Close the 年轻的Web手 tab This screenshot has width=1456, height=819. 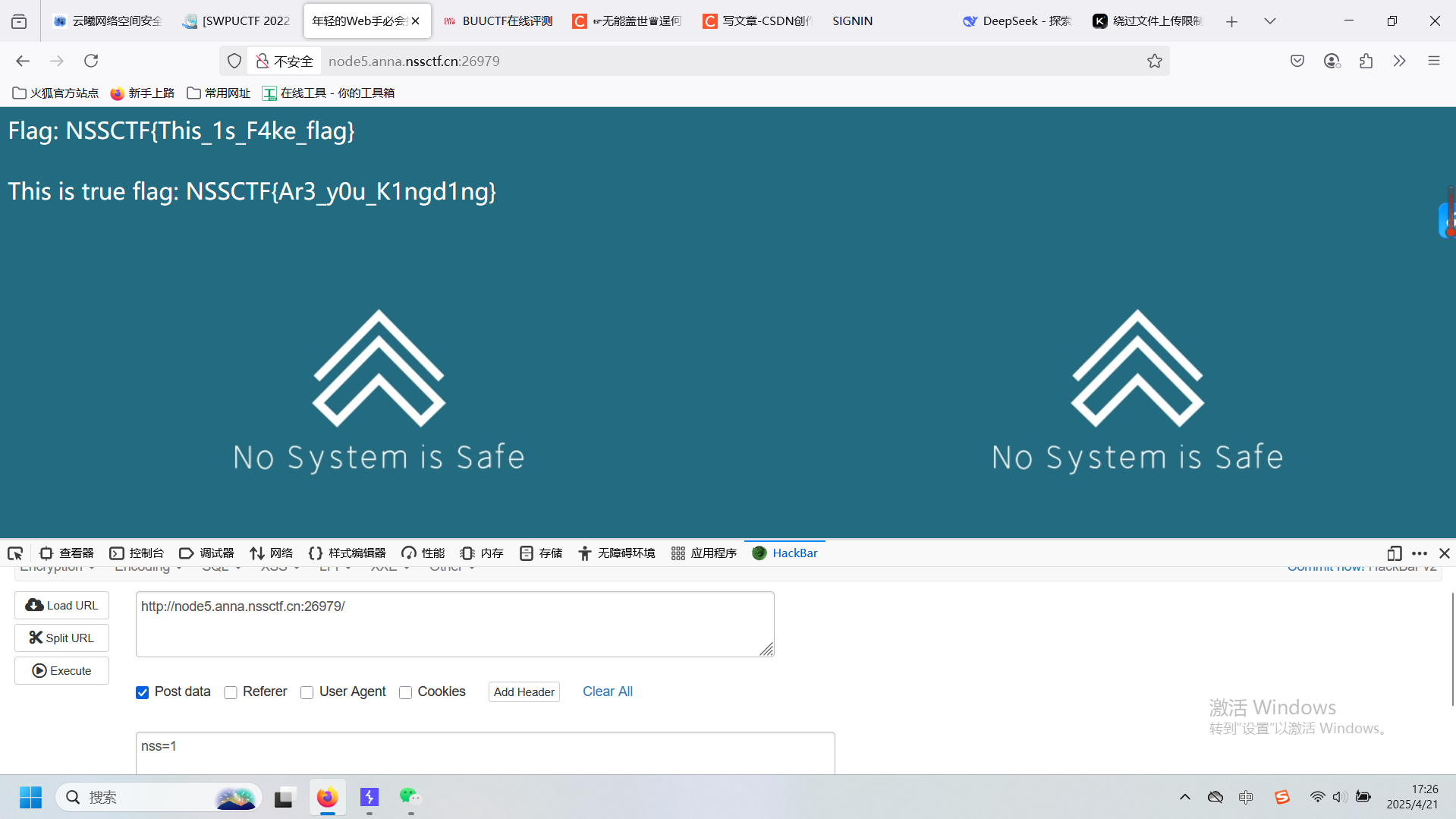416,21
